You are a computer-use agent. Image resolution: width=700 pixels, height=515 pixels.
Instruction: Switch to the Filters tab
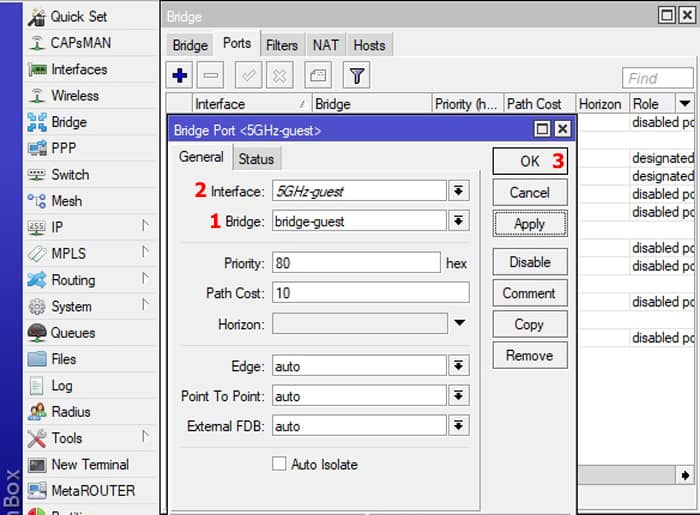point(282,46)
